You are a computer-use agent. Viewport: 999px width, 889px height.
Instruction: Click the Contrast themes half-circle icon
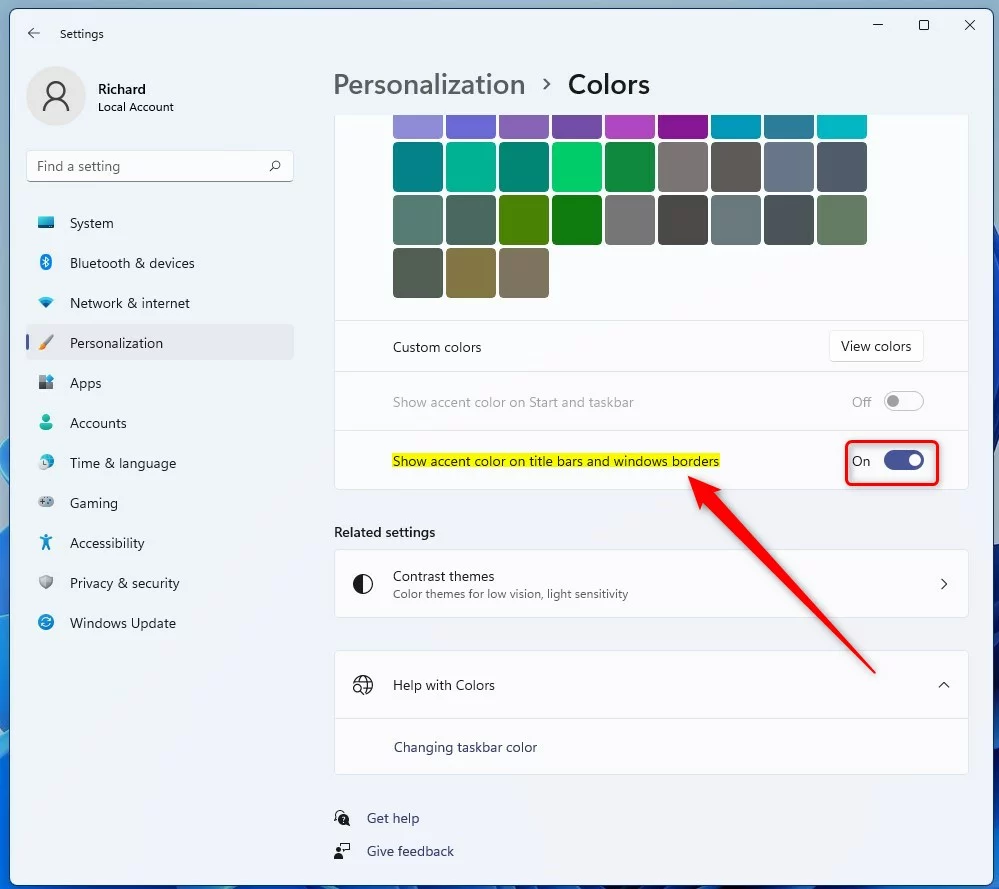point(363,584)
